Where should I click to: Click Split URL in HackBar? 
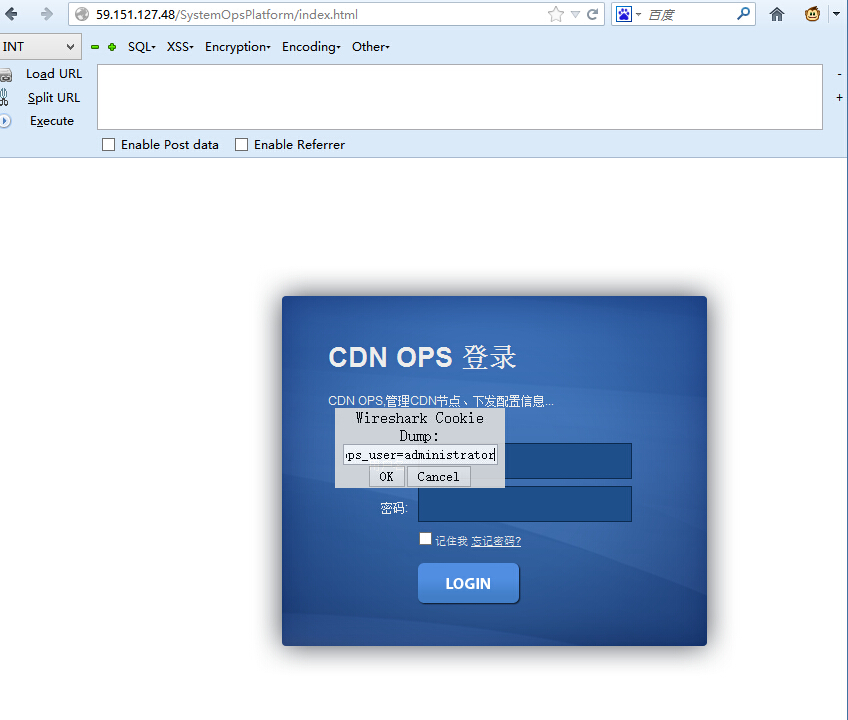tap(54, 97)
